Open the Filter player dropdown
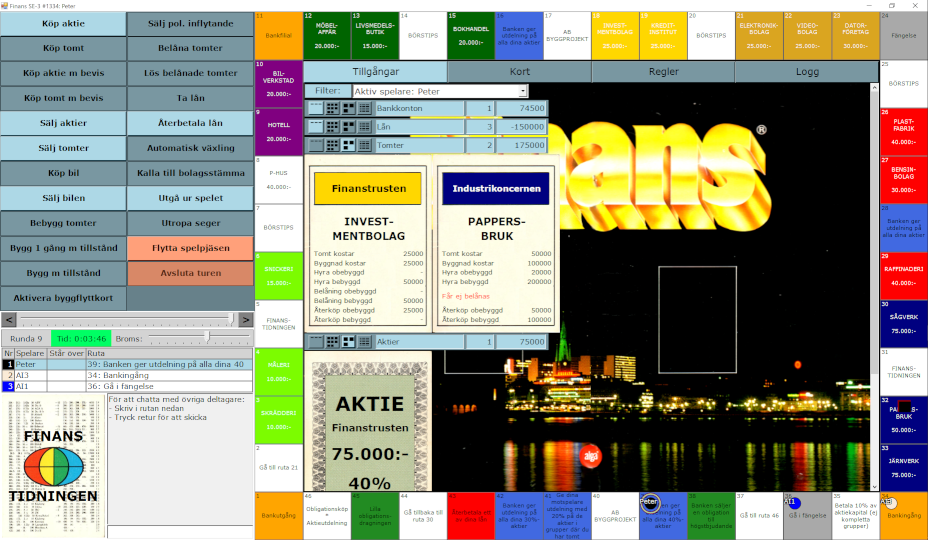 (523, 91)
